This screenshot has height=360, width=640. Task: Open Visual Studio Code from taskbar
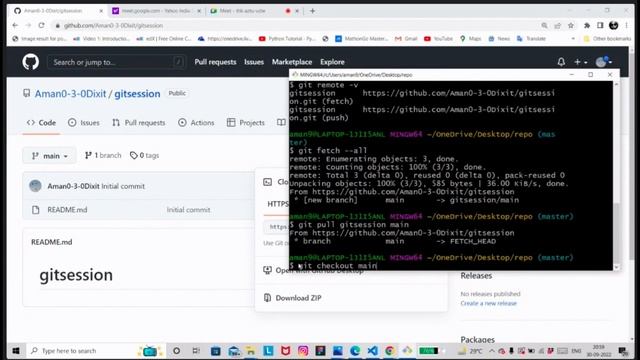click(372, 351)
